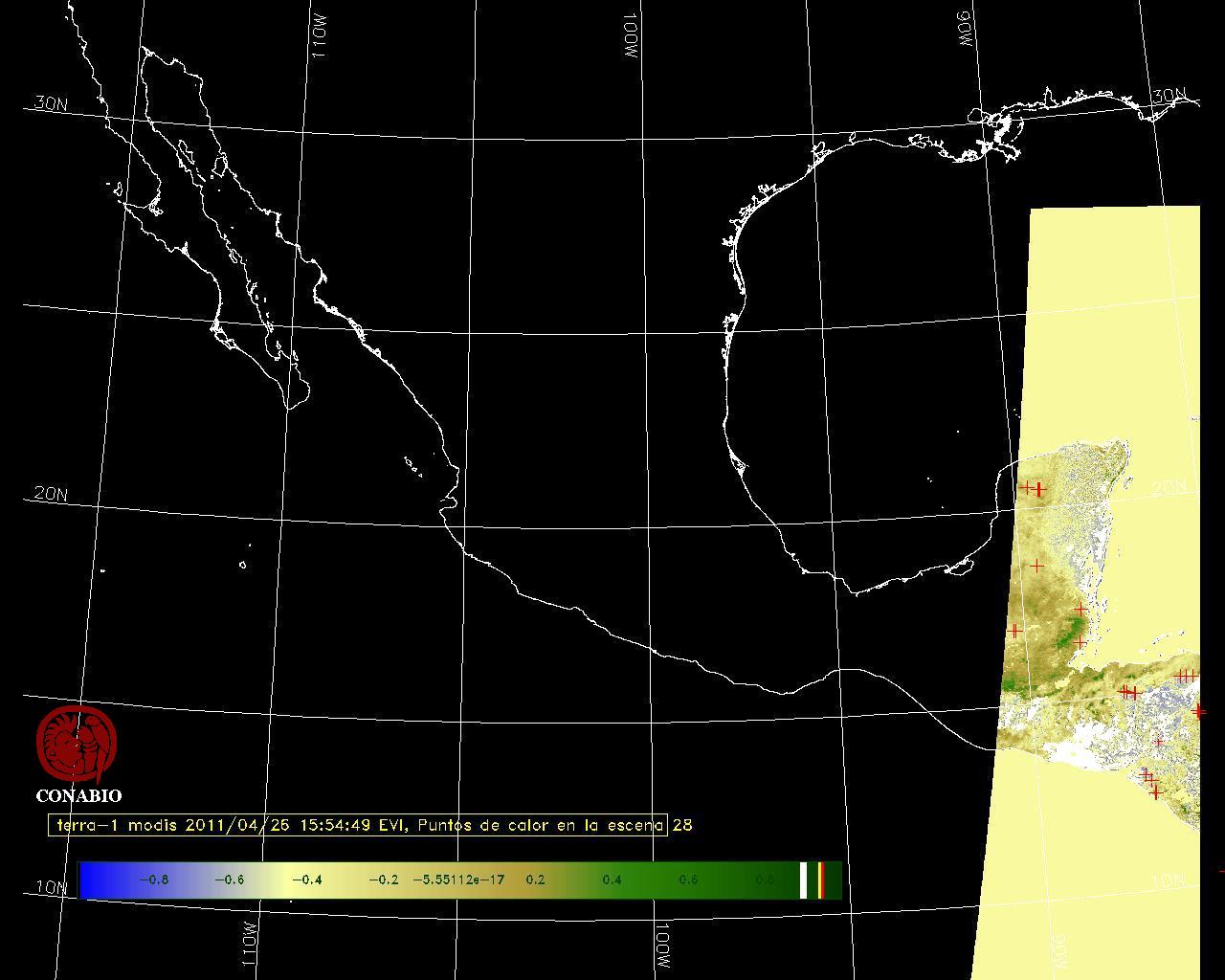Click the white stripe at the color bar end

pyautogui.click(x=804, y=880)
